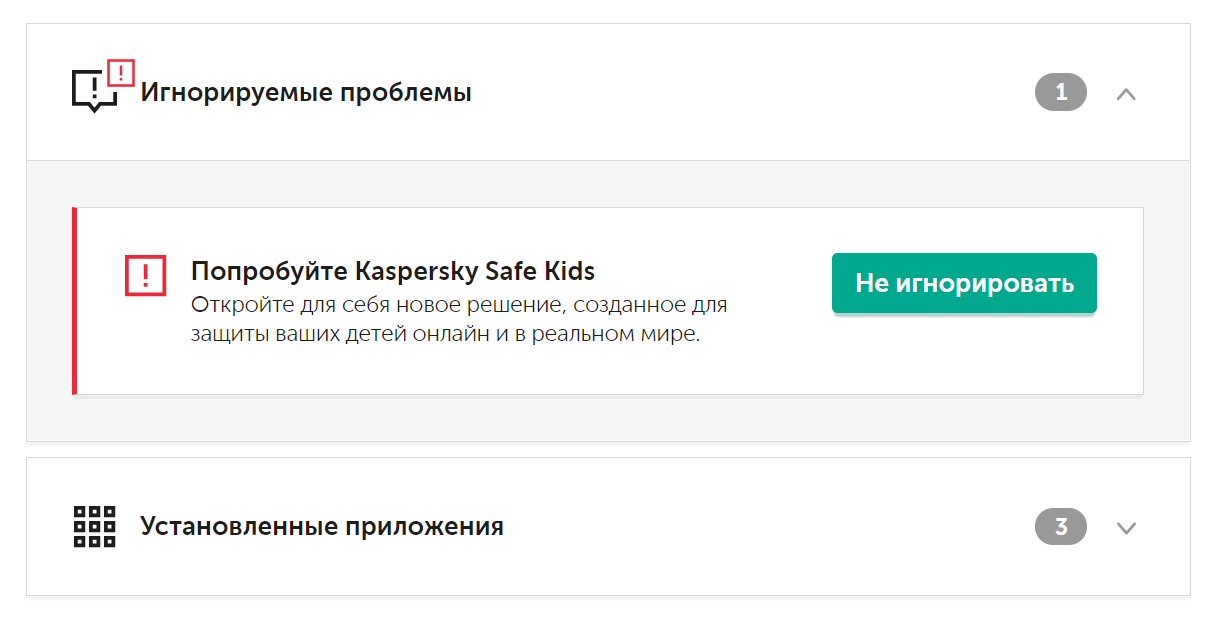Click the red stripe on the Safe Kids card
This screenshot has height=628, width=1227.
click(x=74, y=300)
